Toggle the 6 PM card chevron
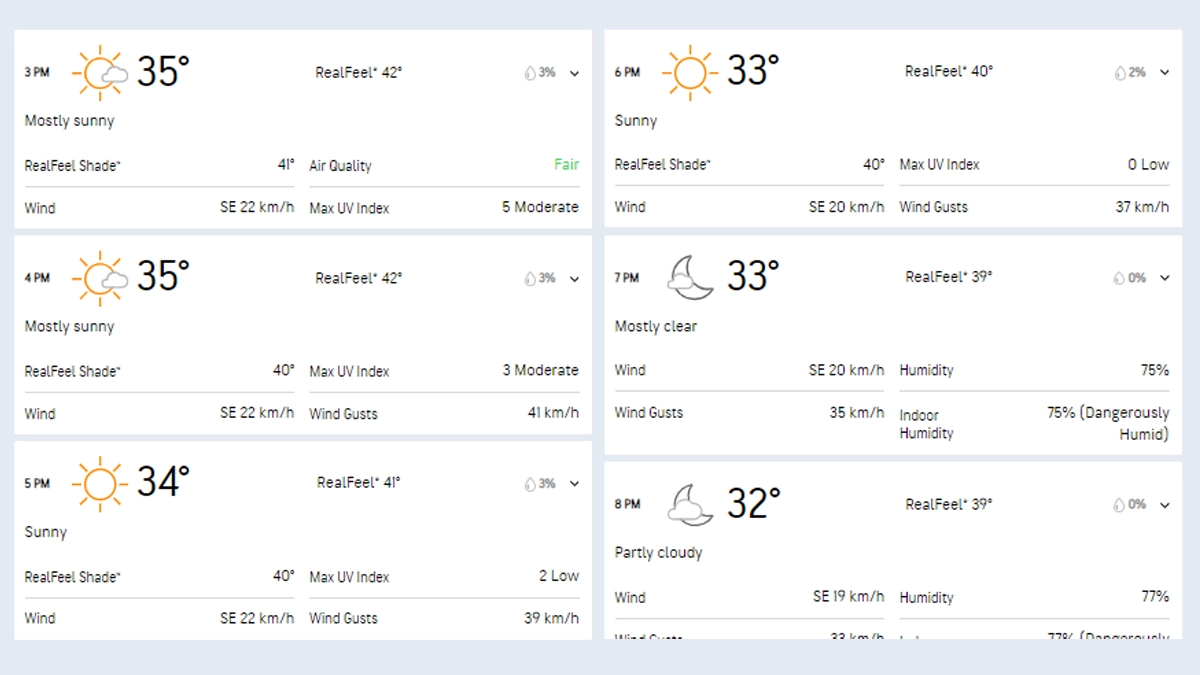The height and width of the screenshot is (675, 1200). 1164,73
